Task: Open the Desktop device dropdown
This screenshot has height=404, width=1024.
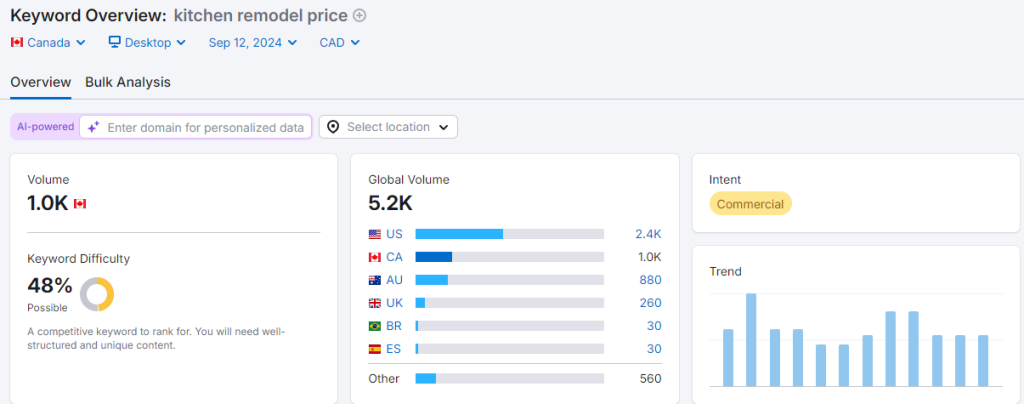Action: click(147, 42)
